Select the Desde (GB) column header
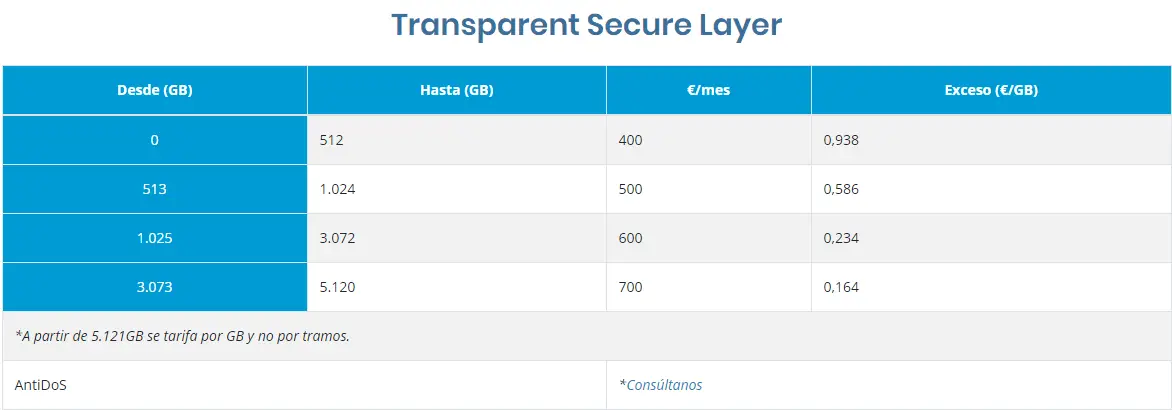The height and width of the screenshot is (410, 1172). (x=155, y=90)
